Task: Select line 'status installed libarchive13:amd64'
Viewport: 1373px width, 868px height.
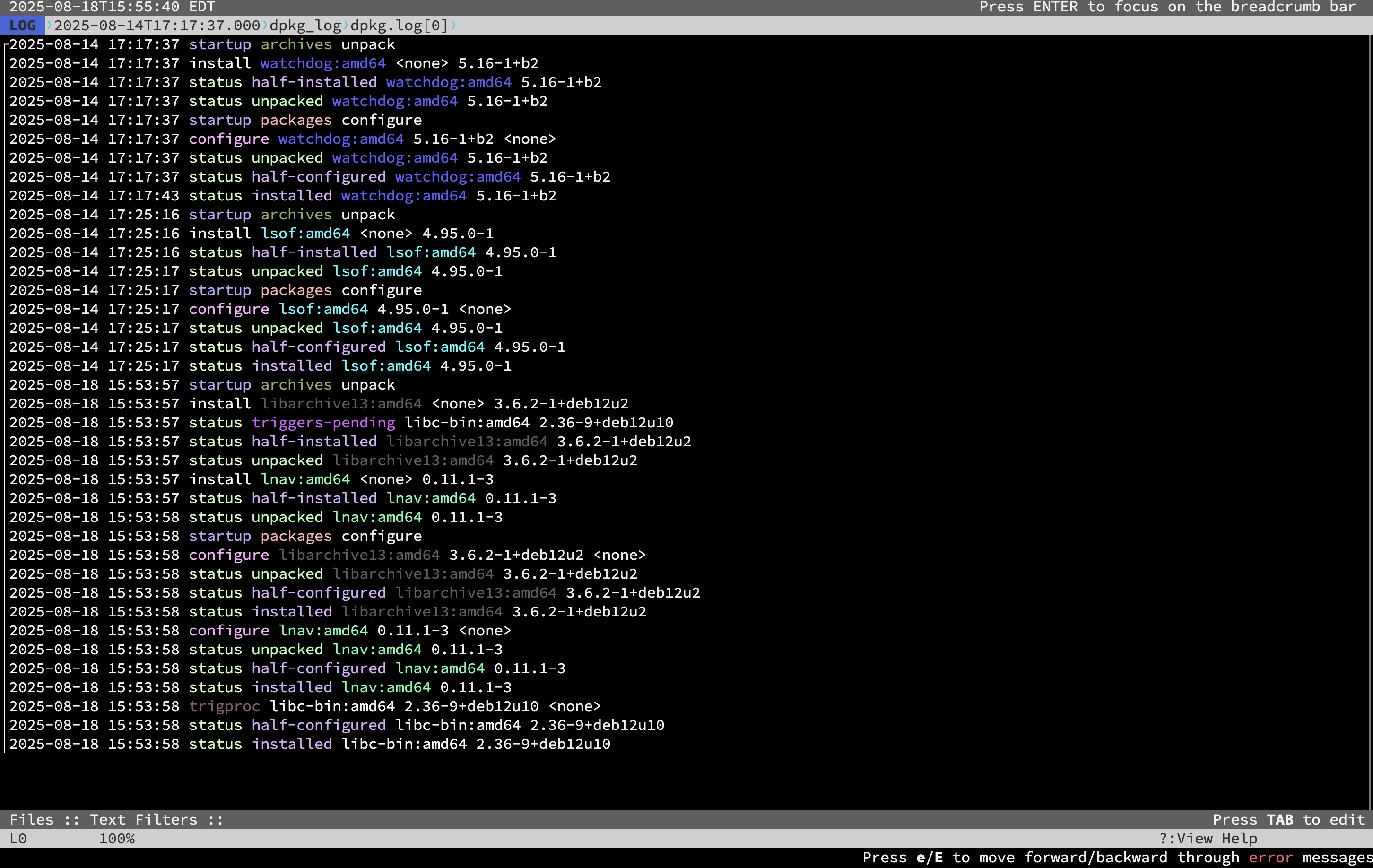Action: [x=328, y=611]
